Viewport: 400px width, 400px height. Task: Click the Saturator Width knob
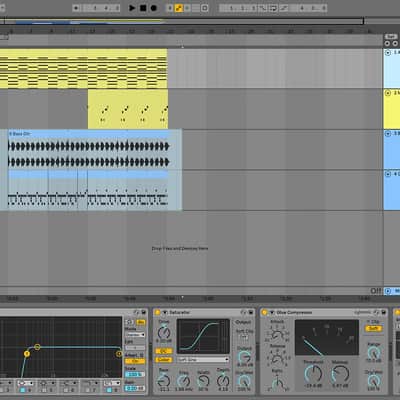[203, 381]
